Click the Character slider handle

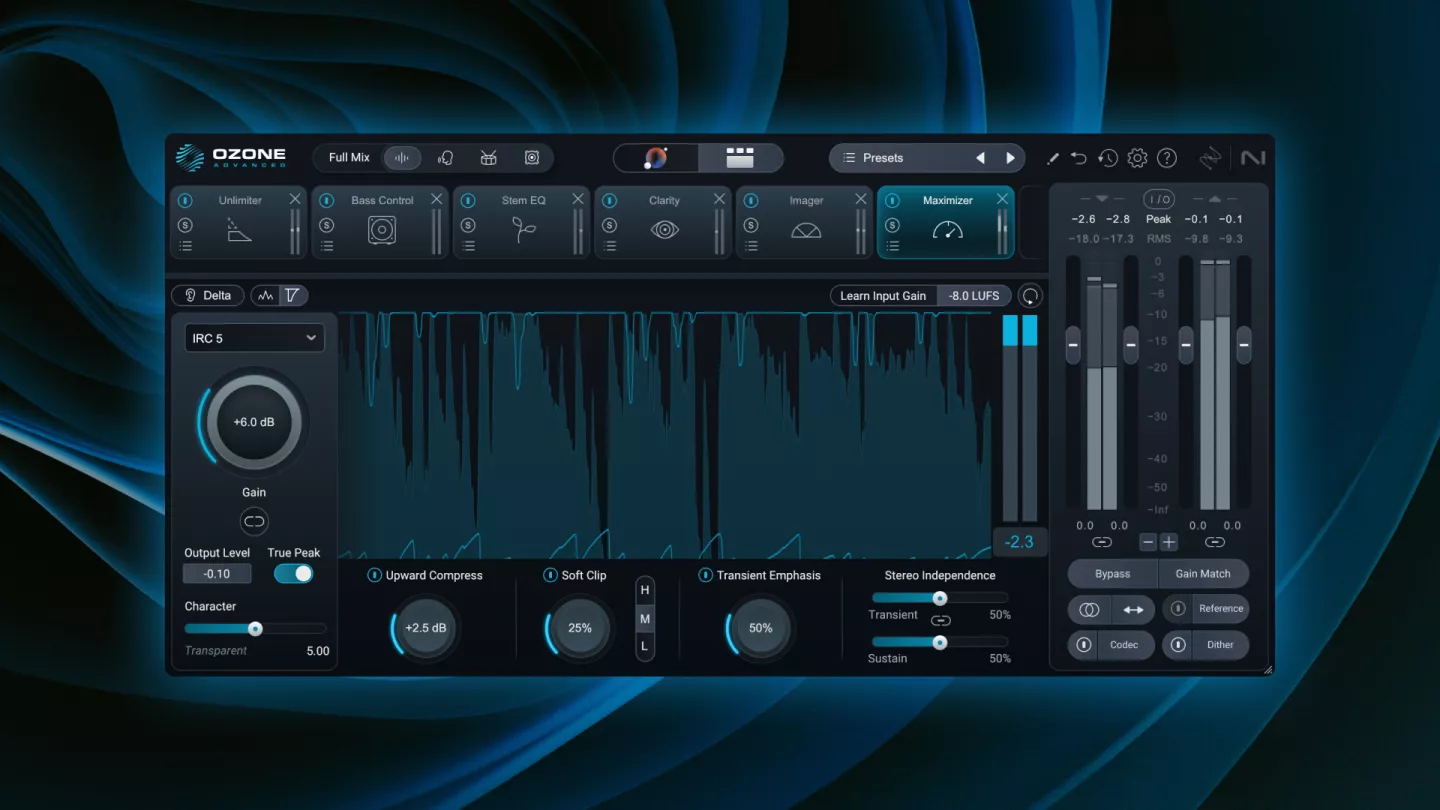[255, 629]
